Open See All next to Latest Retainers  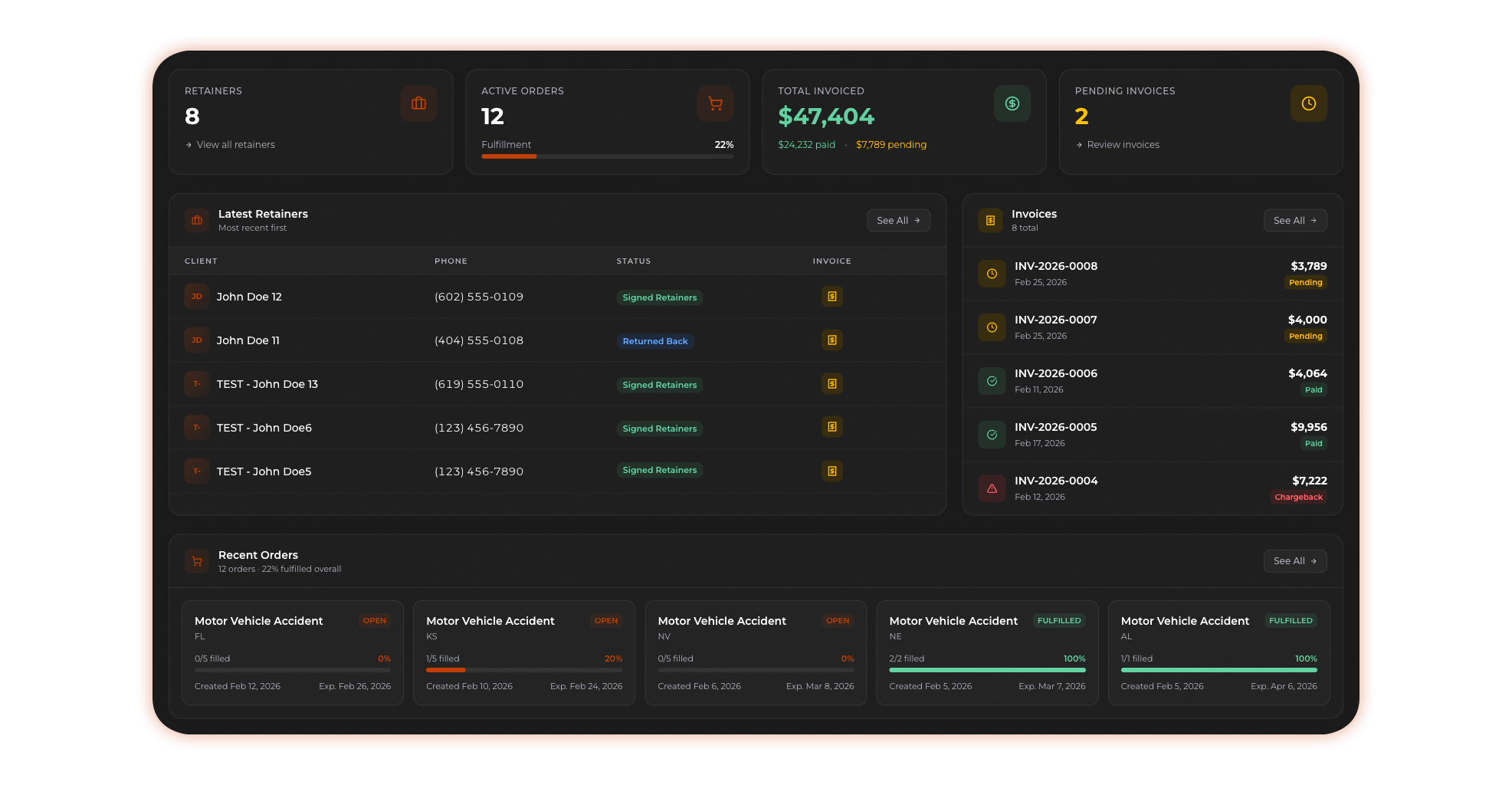coord(898,220)
